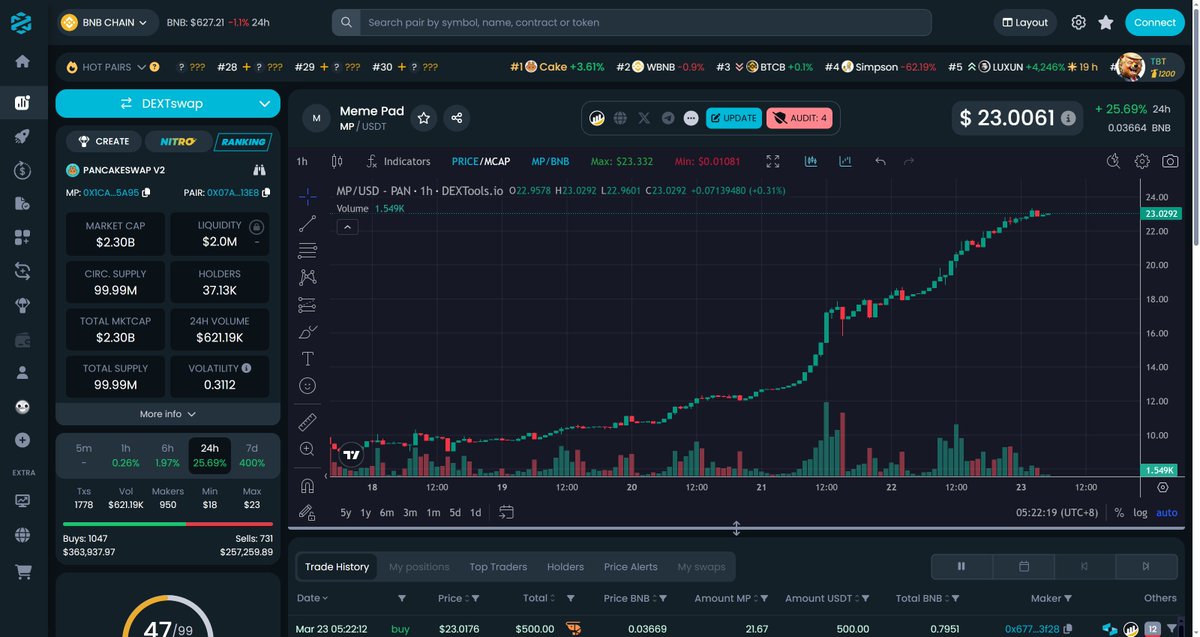Screen dimensions: 1200x637
Task: Click the buys versus sells ratio bar
Action: pyautogui.click(x=168, y=523)
